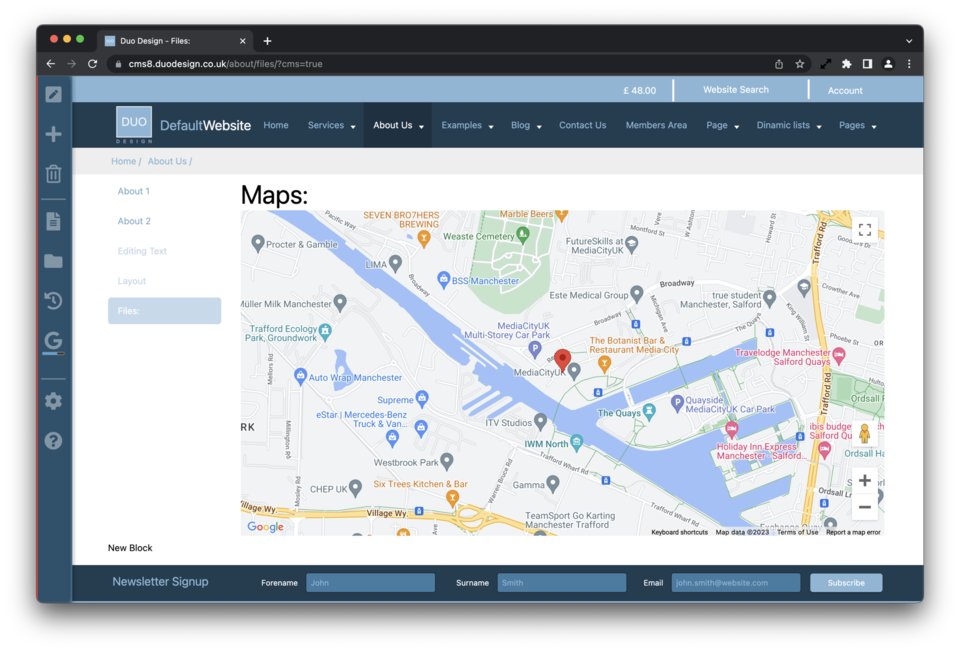The image size is (960, 651).
Task: Click the plus add icon in sidebar
Action: pos(53,134)
